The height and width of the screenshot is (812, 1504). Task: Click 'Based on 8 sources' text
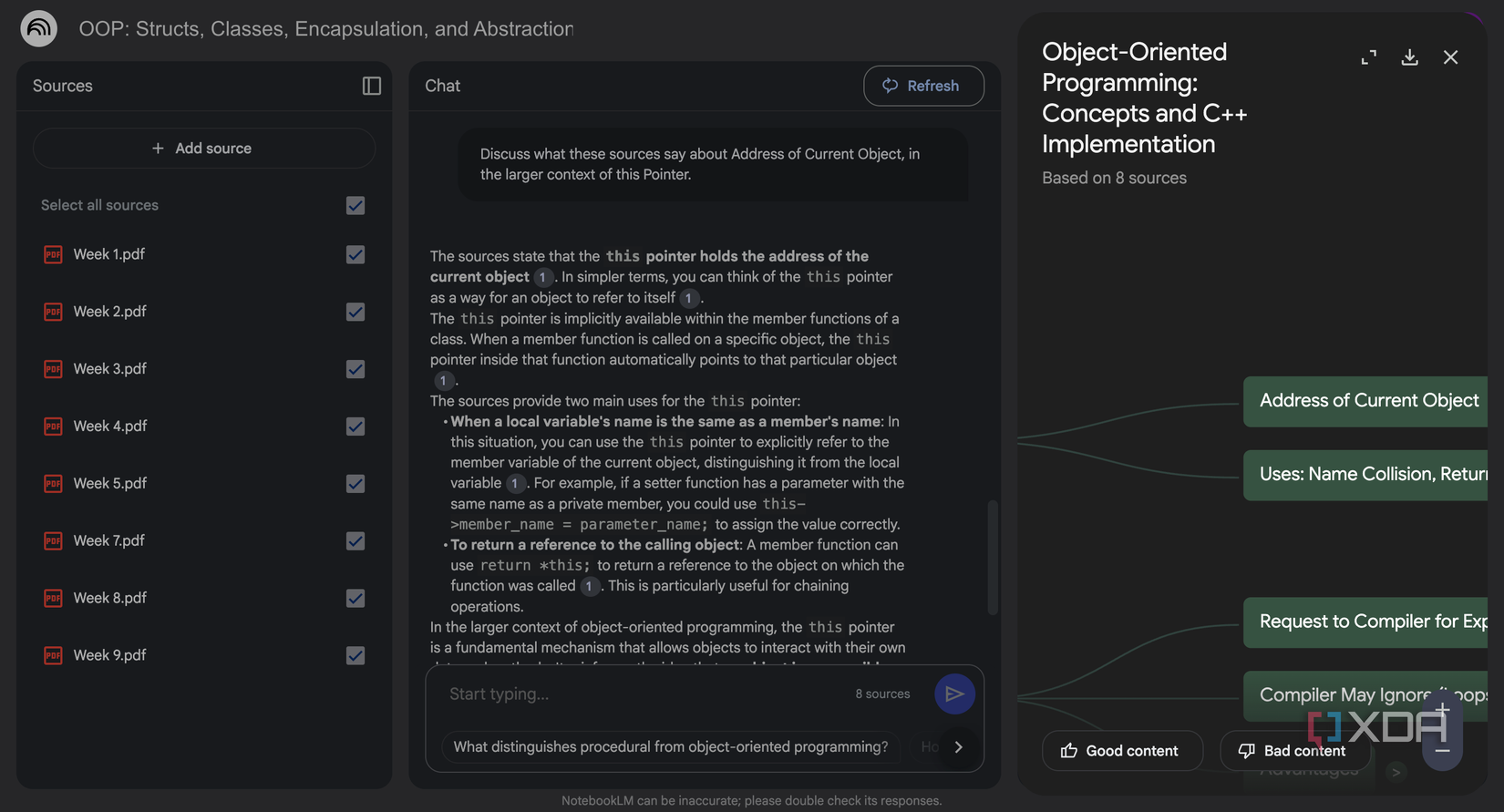(1114, 179)
